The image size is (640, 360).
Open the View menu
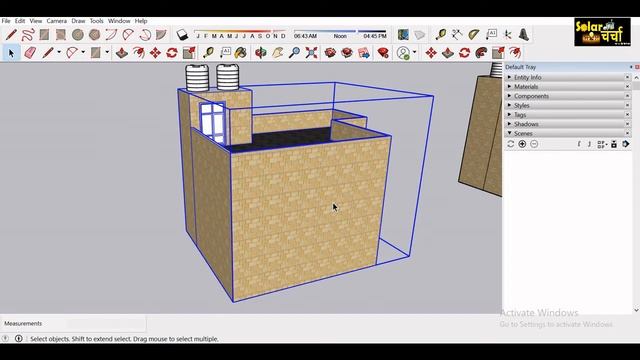pyautogui.click(x=36, y=21)
